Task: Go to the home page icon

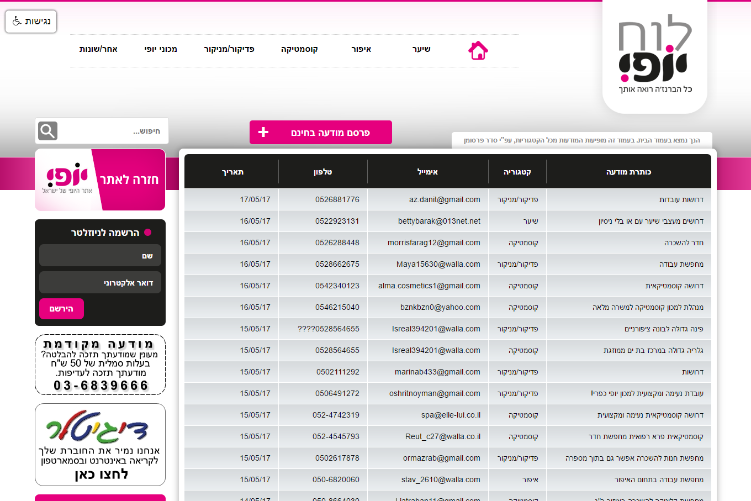Action: pyautogui.click(x=478, y=50)
